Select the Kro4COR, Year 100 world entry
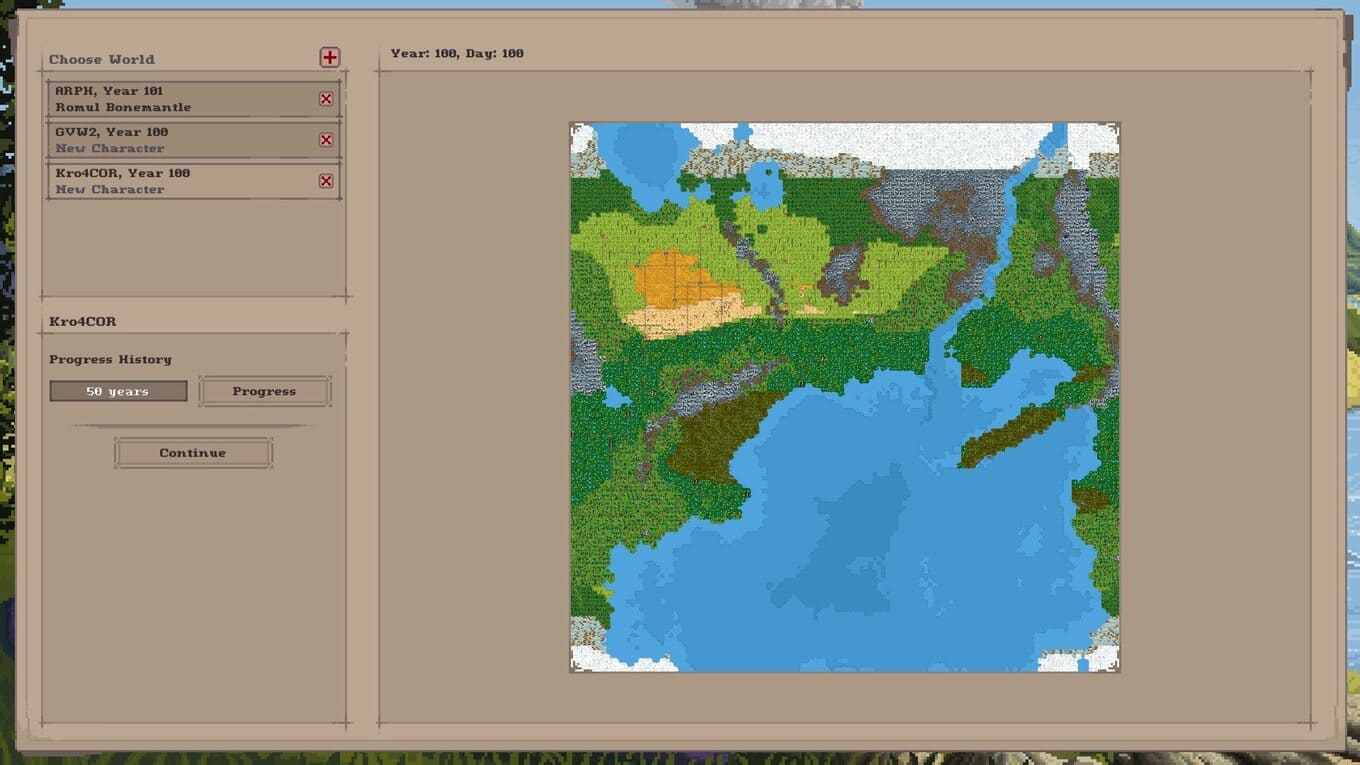Screen dimensions: 1360x765 (x=193, y=181)
